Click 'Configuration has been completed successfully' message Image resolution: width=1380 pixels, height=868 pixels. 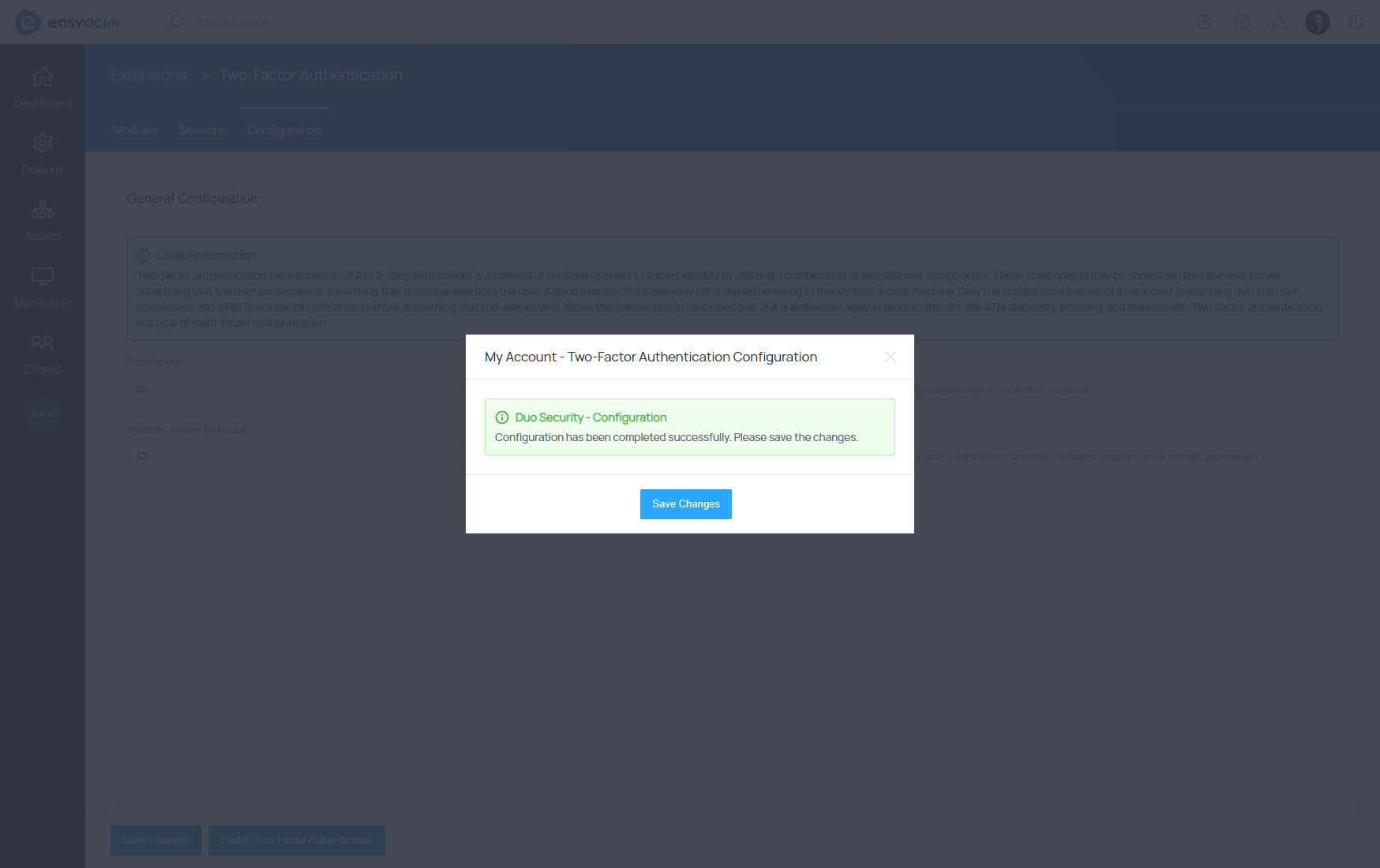677,437
